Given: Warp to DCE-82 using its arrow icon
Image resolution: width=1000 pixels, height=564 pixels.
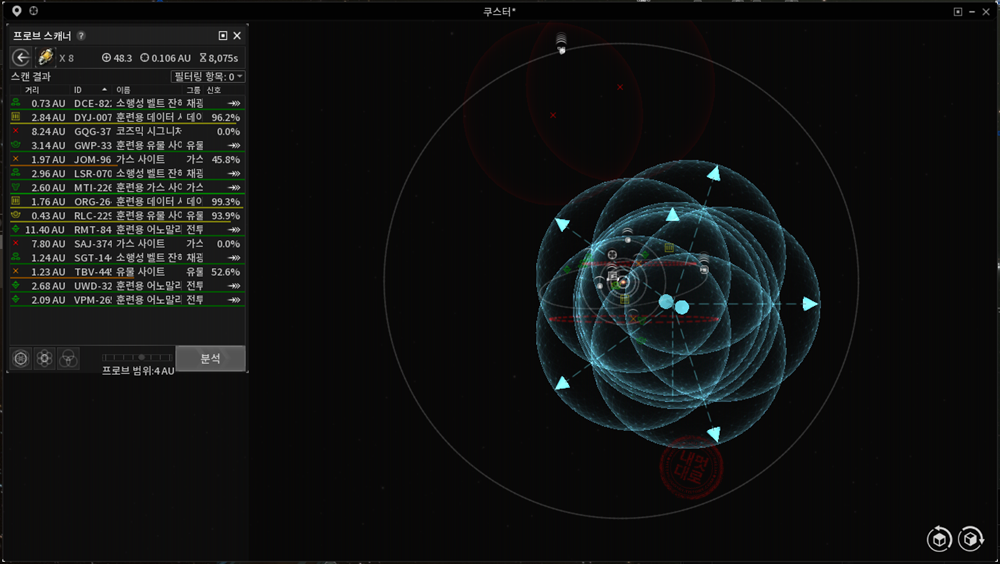Looking at the screenshot, I should click(234, 103).
